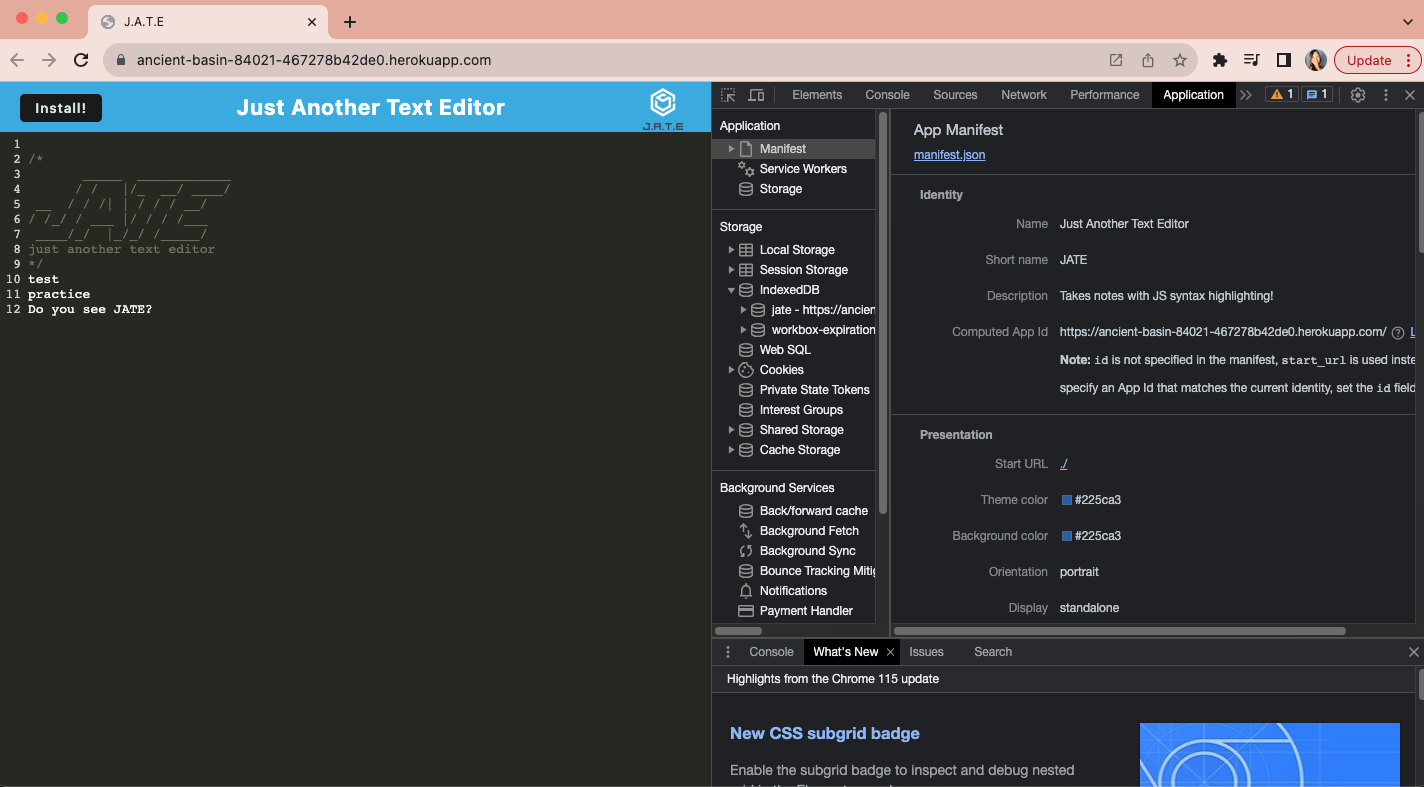Open the Sources tab
This screenshot has height=787, width=1424.
point(955,95)
